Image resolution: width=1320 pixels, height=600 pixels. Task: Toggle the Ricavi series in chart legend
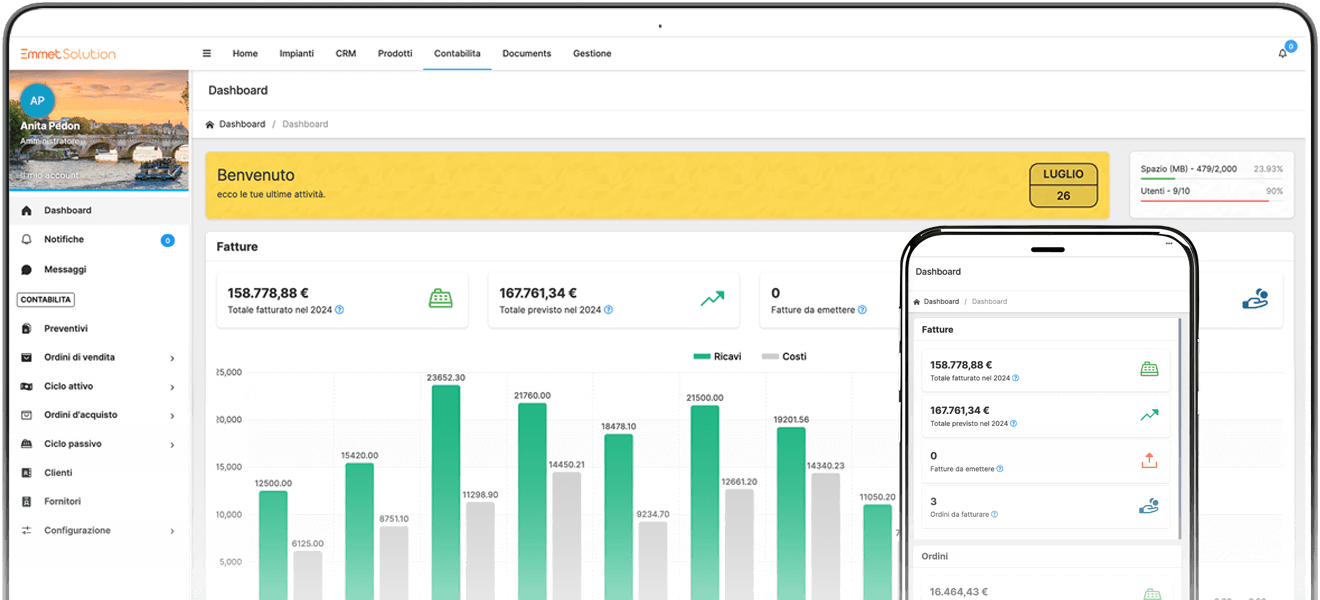pyautogui.click(x=717, y=357)
